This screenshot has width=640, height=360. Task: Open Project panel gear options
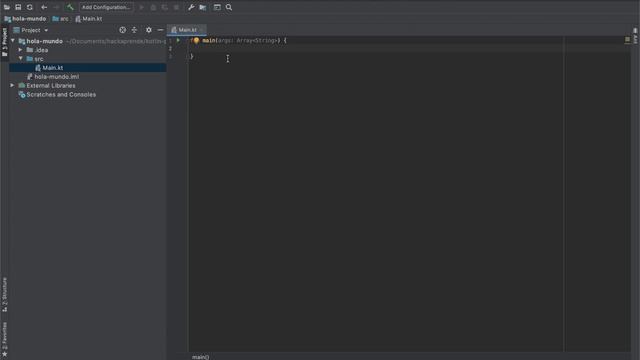tap(149, 30)
